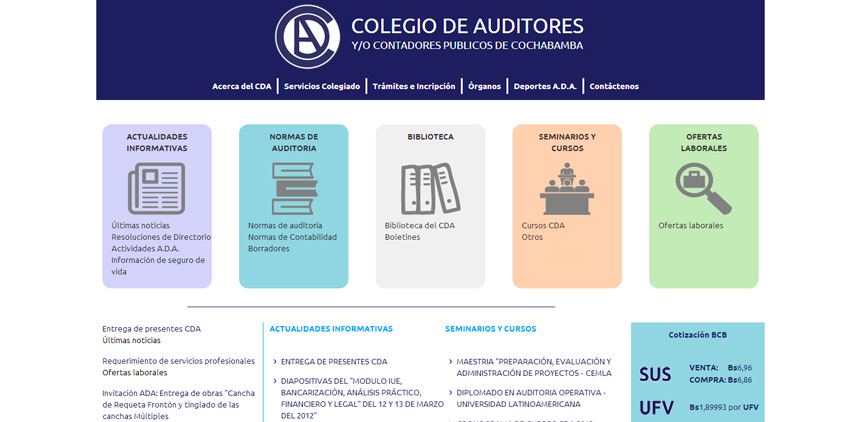Open the Normas de Auditoria card title

[294, 142]
